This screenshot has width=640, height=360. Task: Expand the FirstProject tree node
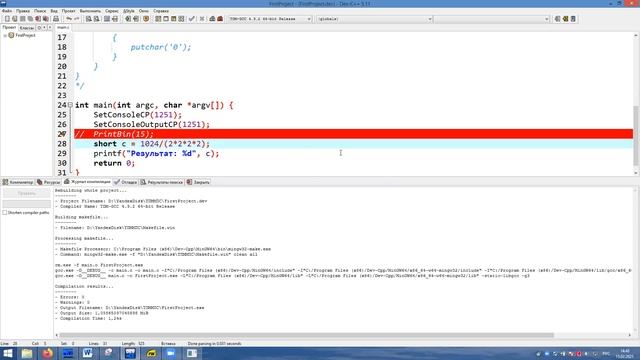click(5, 36)
